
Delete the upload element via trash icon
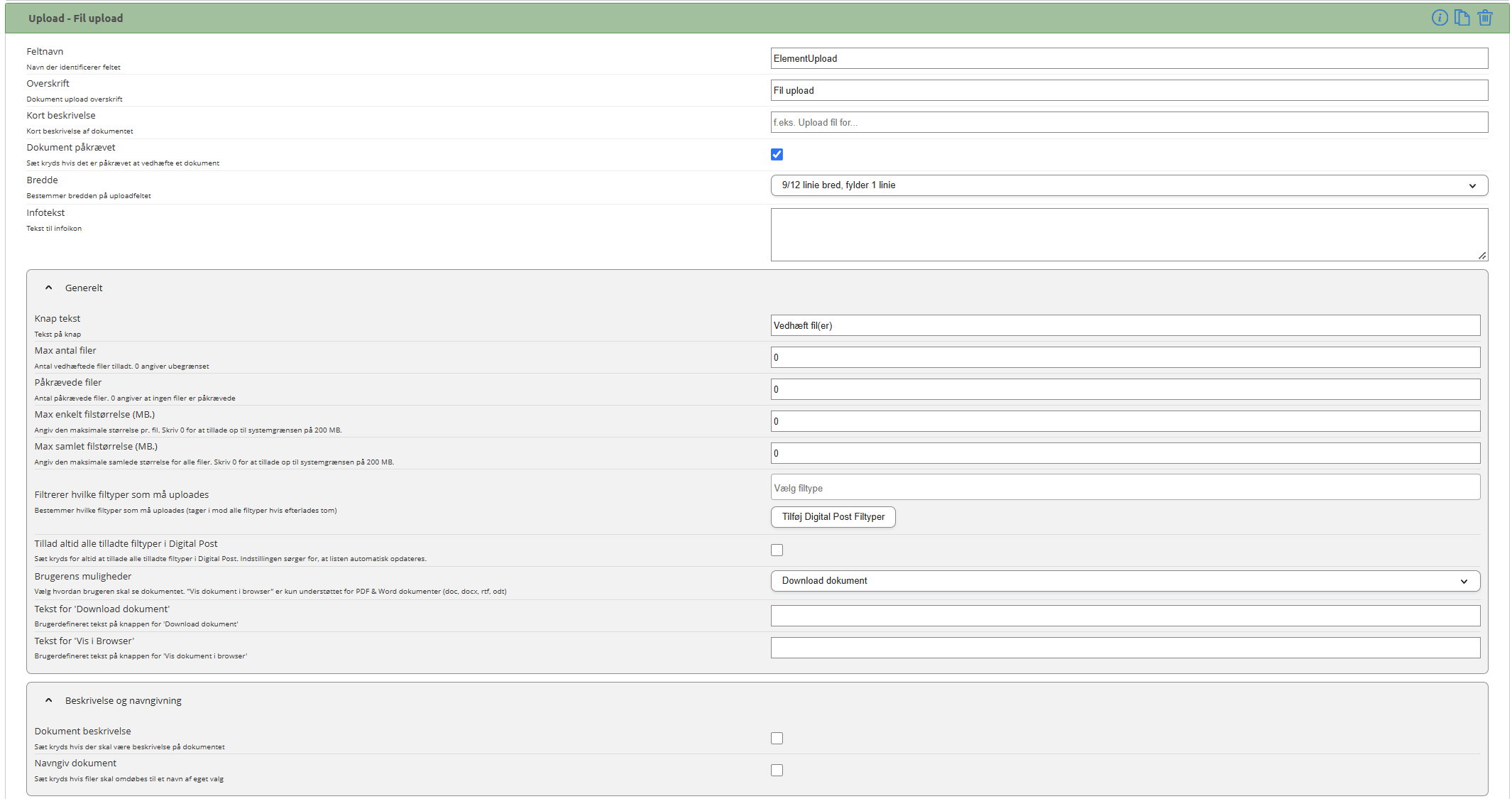tap(1485, 18)
